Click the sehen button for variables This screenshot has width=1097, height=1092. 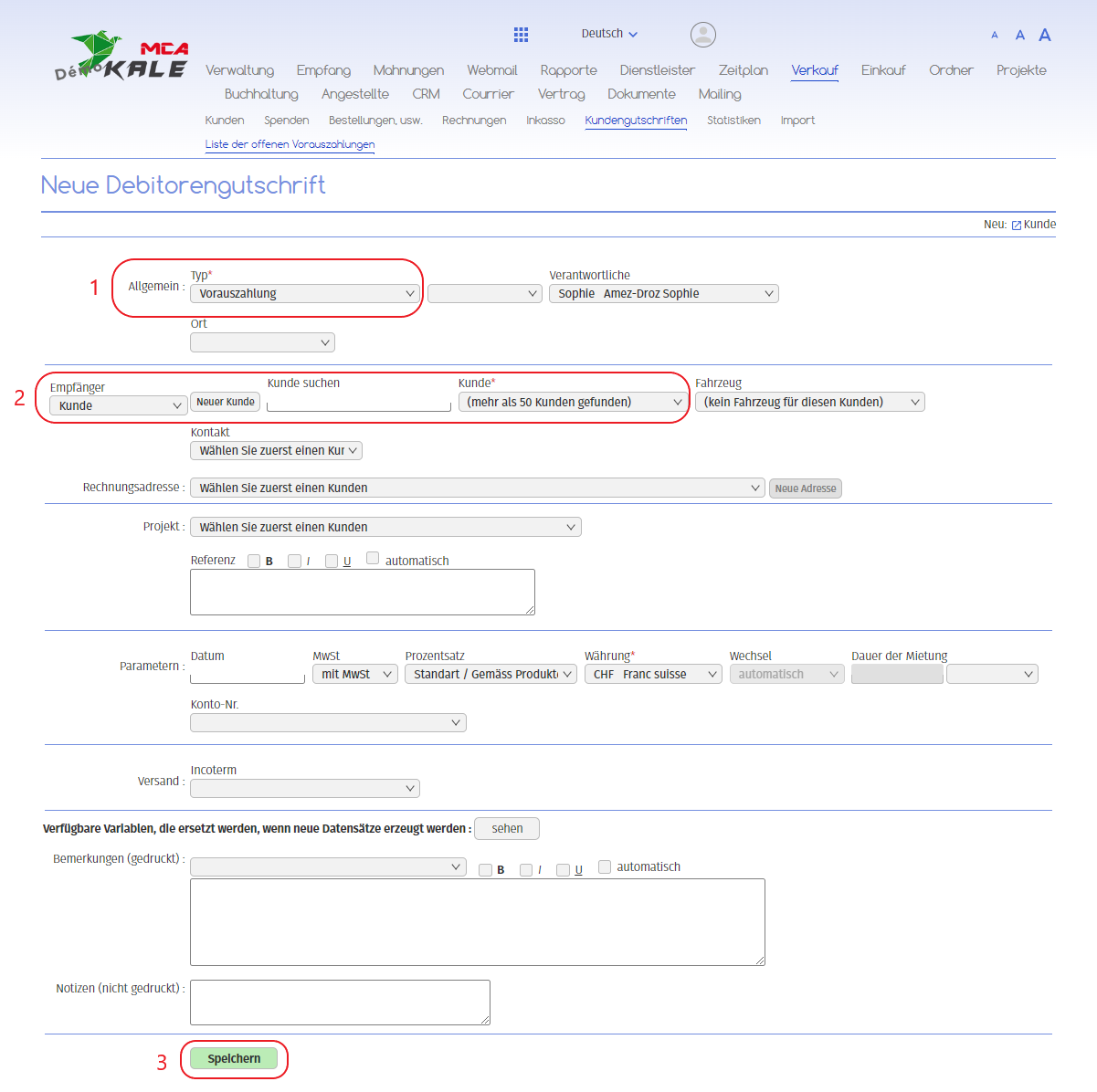coord(507,828)
